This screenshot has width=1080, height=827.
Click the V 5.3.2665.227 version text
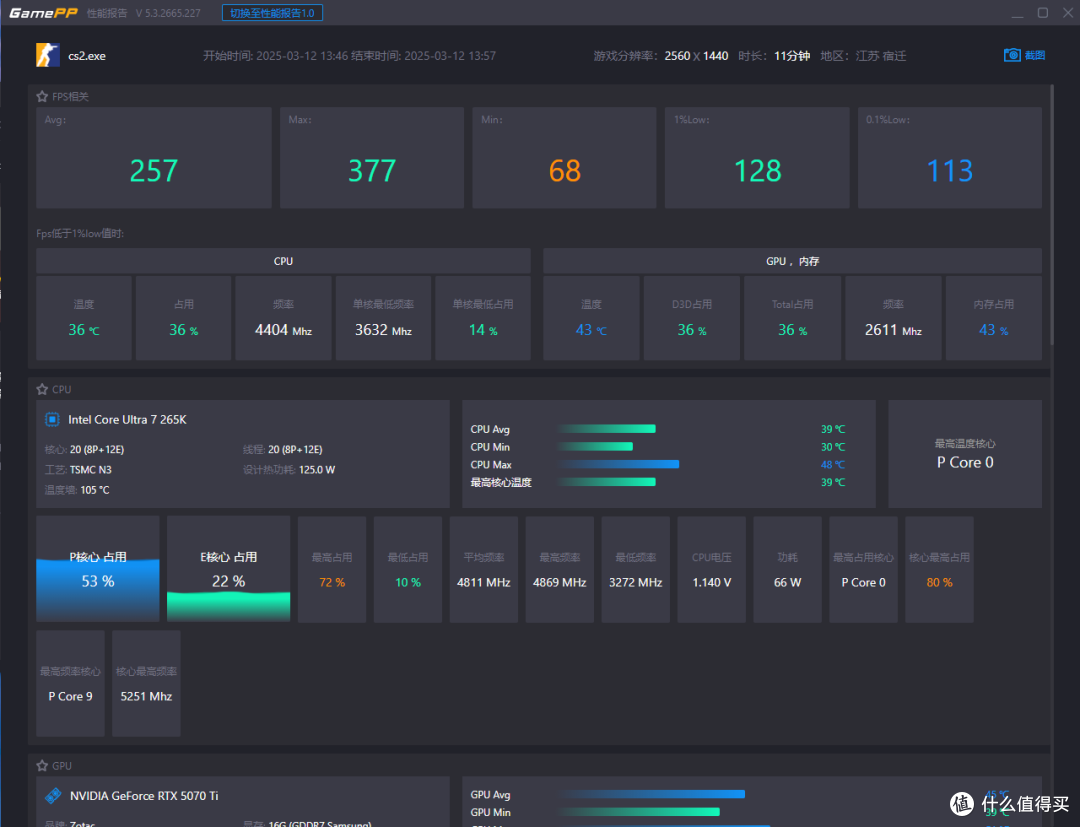pos(168,13)
